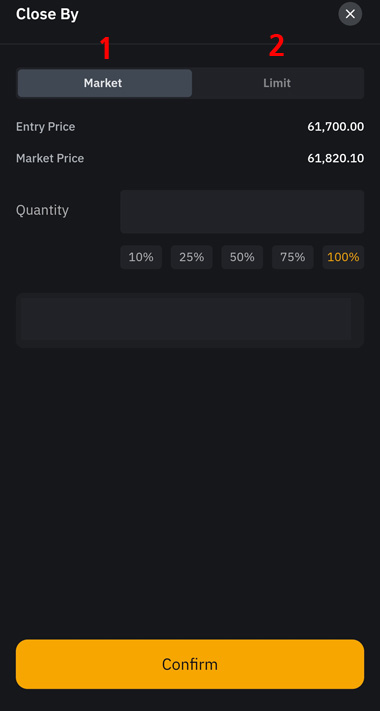The height and width of the screenshot is (711, 380).
Task: Switch to the Limit order tab
Action: tap(277, 83)
